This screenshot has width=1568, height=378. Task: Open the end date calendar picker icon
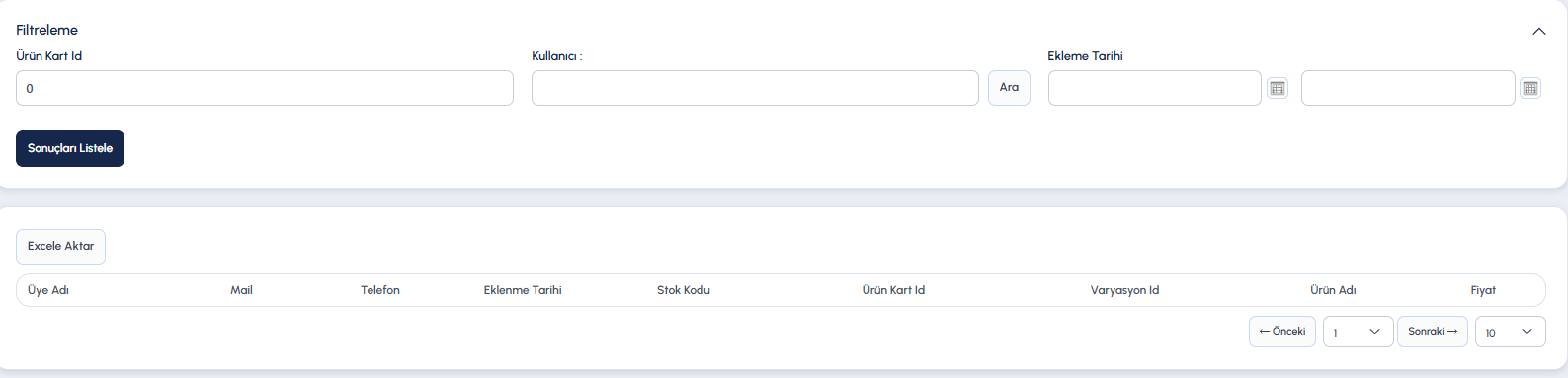(1530, 88)
